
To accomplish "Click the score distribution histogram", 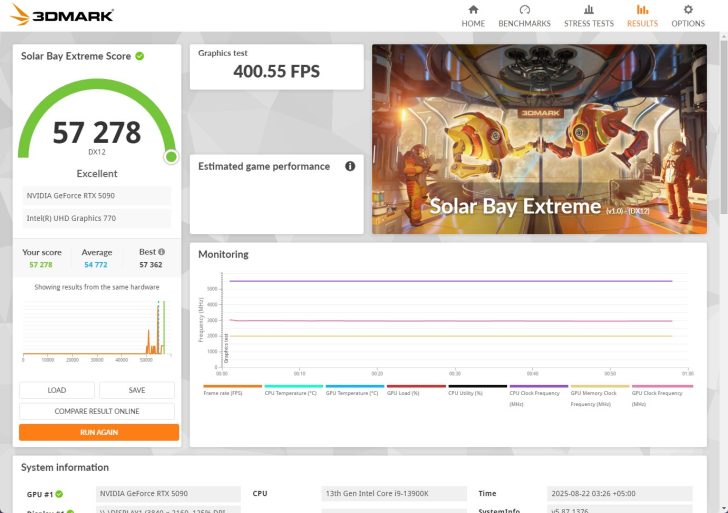I will pyautogui.click(x=97, y=330).
